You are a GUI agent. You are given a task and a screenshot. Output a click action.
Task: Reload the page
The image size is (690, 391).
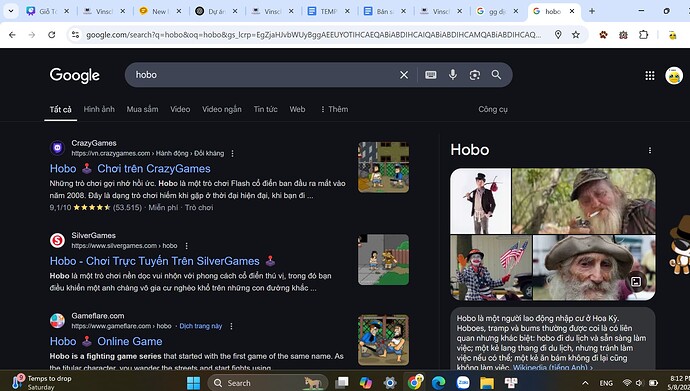pos(51,35)
